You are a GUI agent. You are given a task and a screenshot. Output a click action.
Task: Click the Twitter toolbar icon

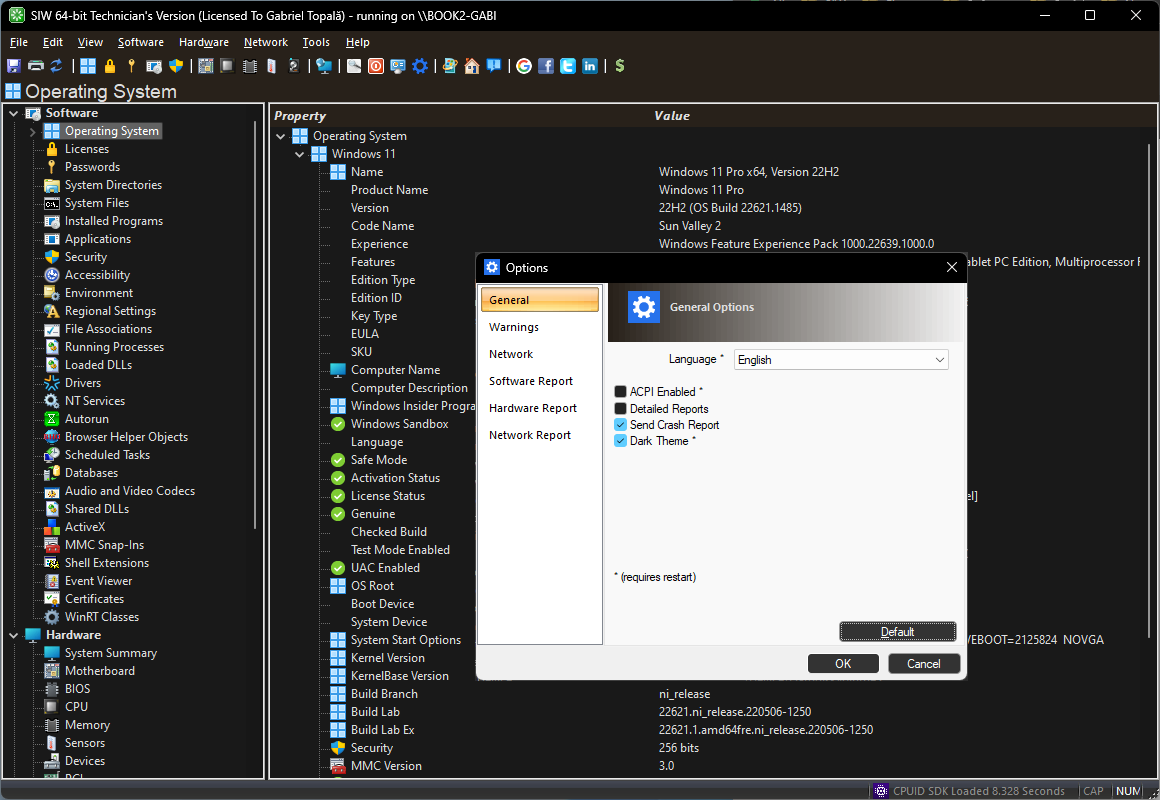tap(568, 66)
